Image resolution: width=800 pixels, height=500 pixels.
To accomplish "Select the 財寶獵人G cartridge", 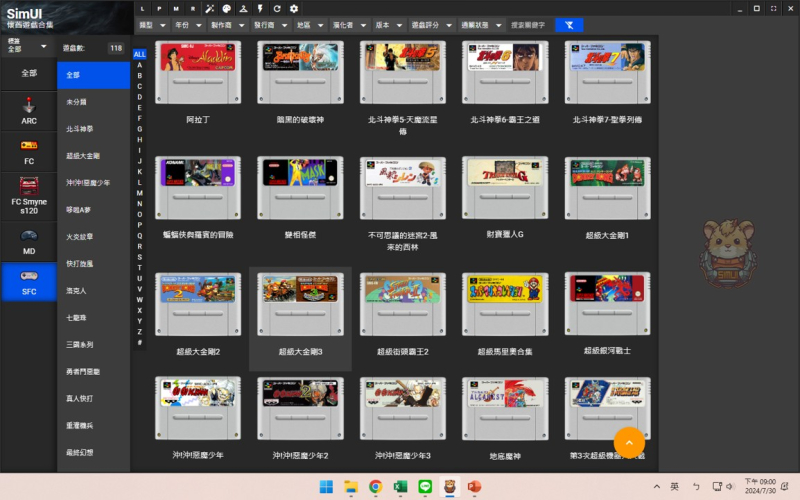I will pos(505,188).
